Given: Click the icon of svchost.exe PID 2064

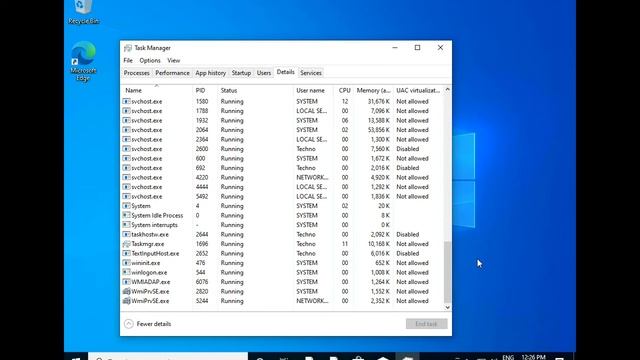Looking at the screenshot, I should [127, 130].
